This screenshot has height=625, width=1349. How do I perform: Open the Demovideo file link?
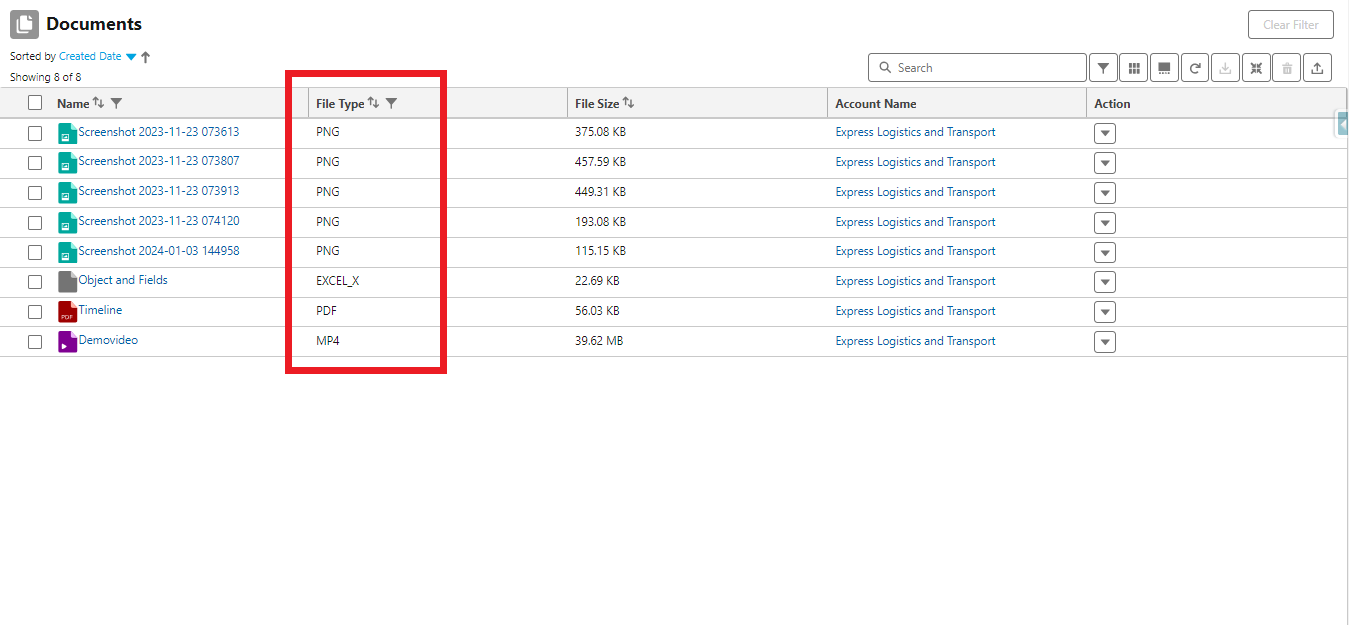pyautogui.click(x=108, y=340)
